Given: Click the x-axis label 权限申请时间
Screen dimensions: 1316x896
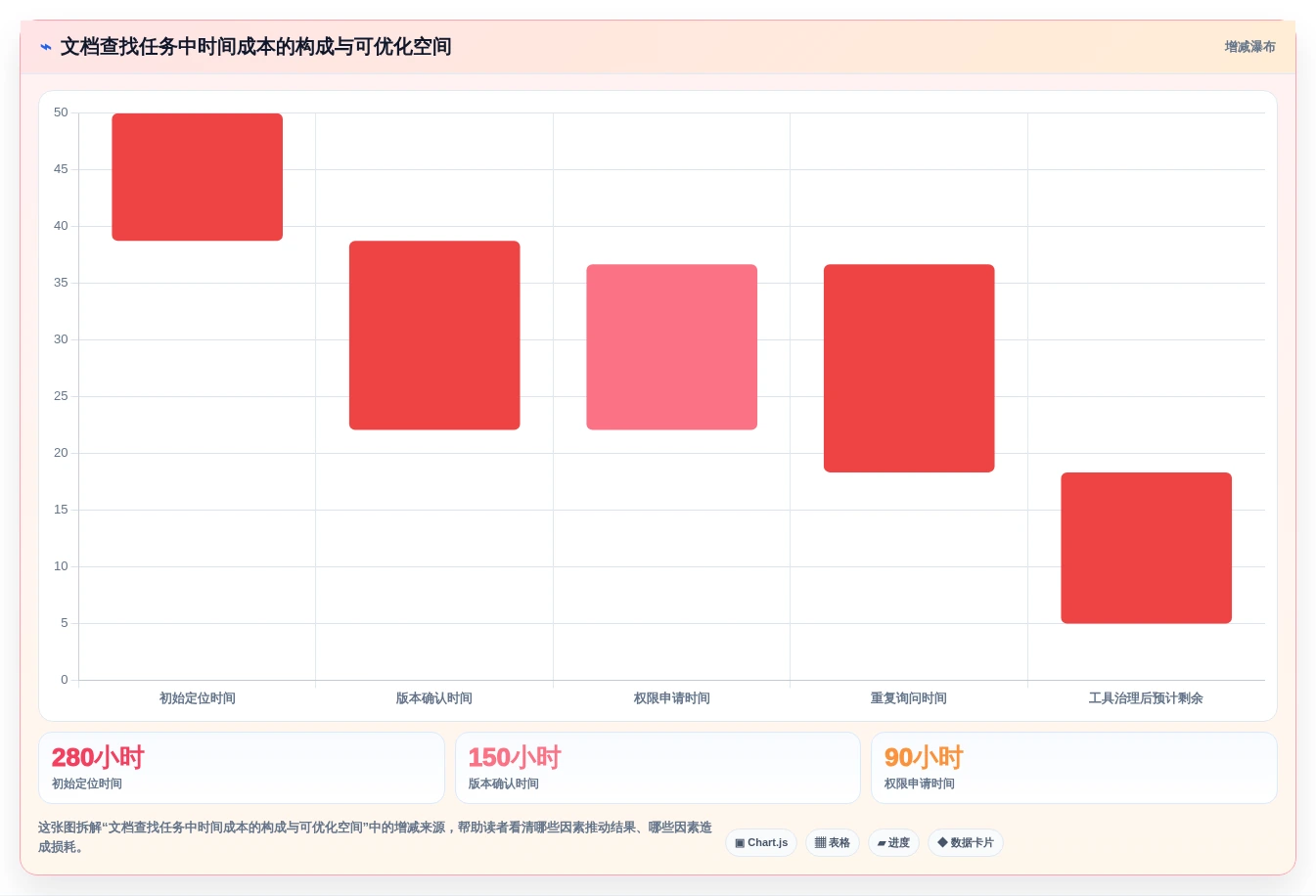Looking at the screenshot, I should (672, 698).
